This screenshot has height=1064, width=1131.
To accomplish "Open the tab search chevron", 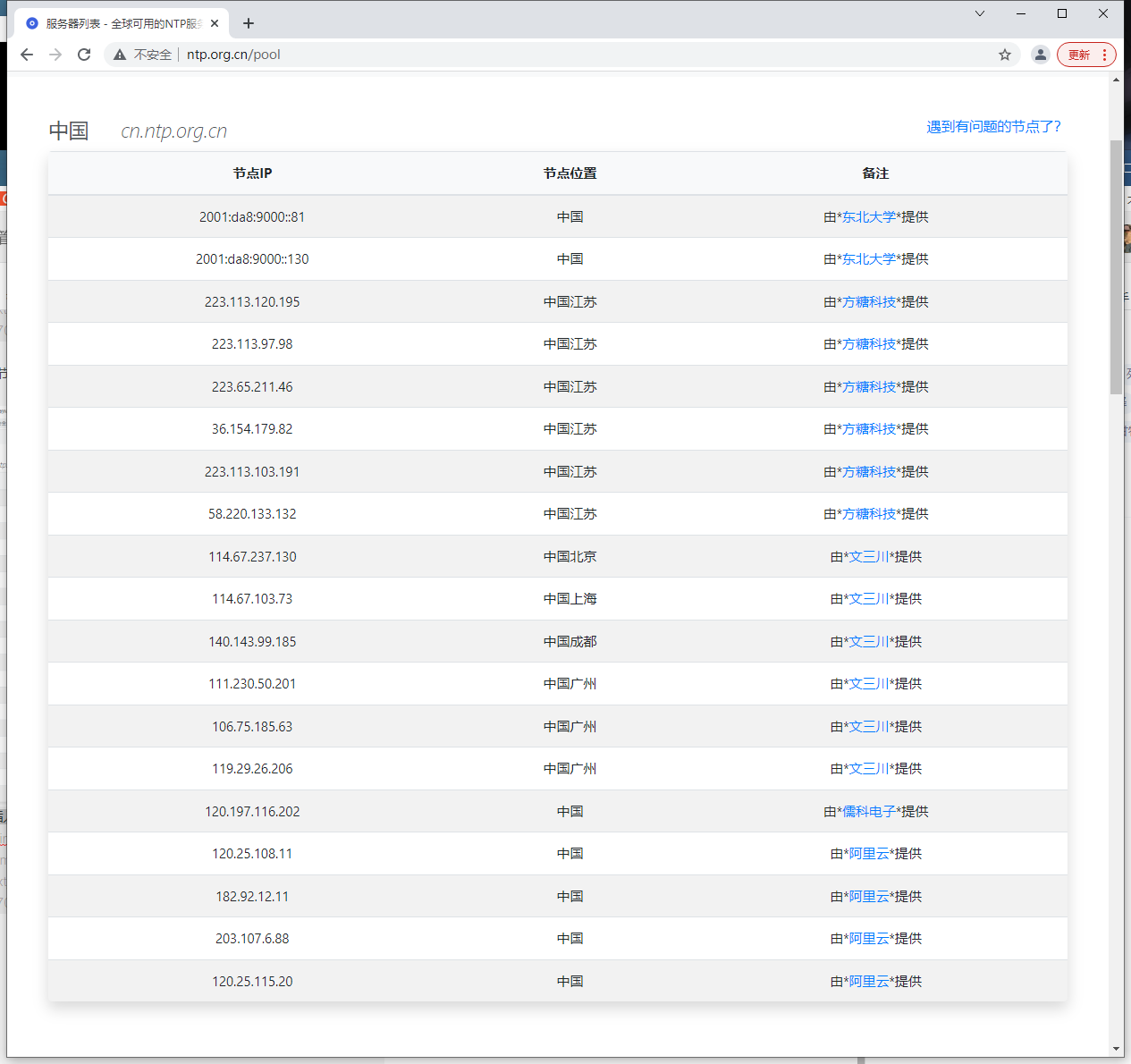I will (x=980, y=13).
